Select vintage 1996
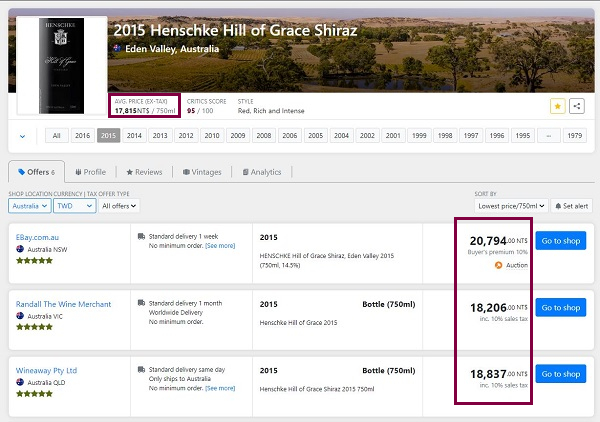Viewport: 600px width, 422px height. tap(497, 135)
